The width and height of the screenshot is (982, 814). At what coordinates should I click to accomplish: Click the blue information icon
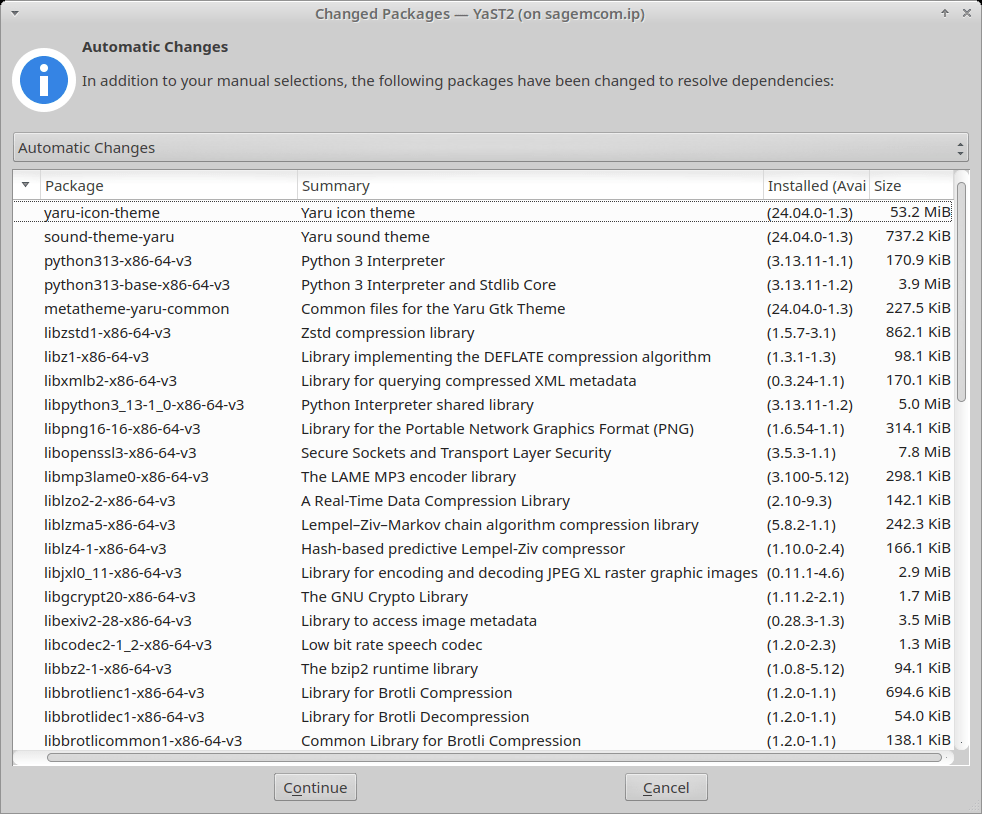click(x=44, y=78)
